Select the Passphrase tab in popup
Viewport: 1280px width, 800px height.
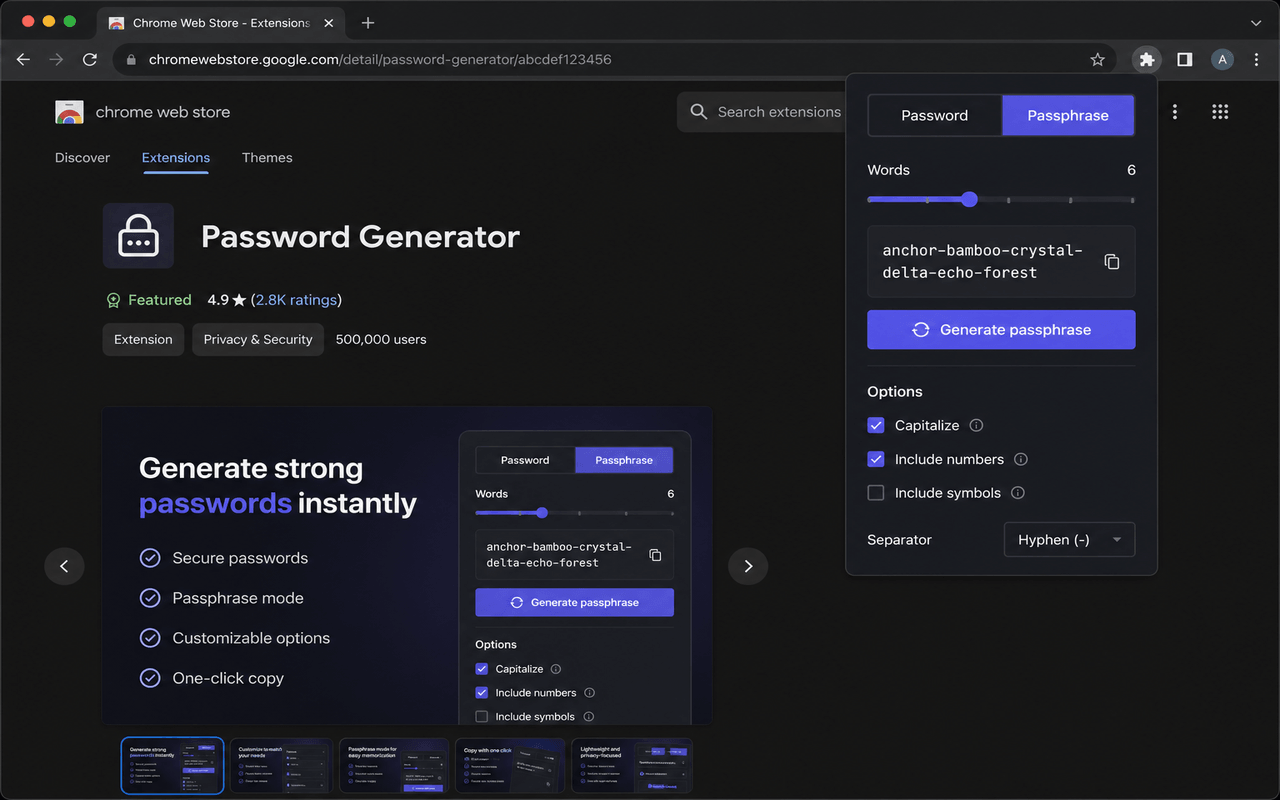[1068, 115]
